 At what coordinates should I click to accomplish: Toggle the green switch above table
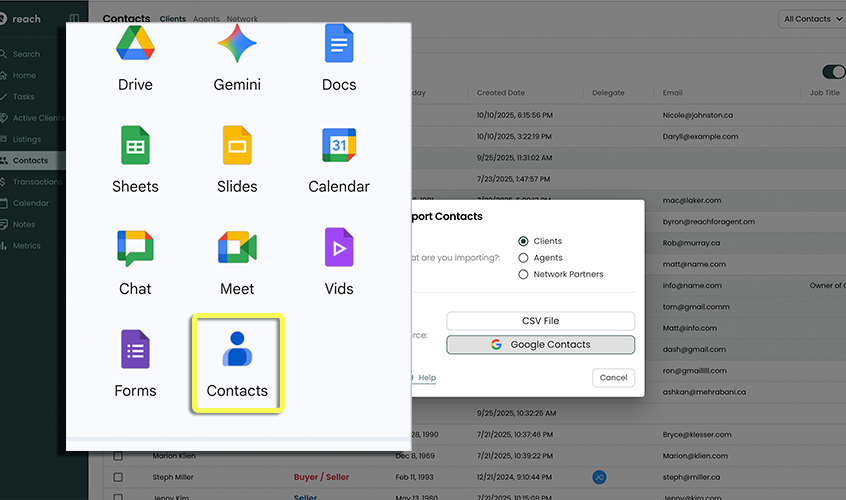[x=832, y=72]
